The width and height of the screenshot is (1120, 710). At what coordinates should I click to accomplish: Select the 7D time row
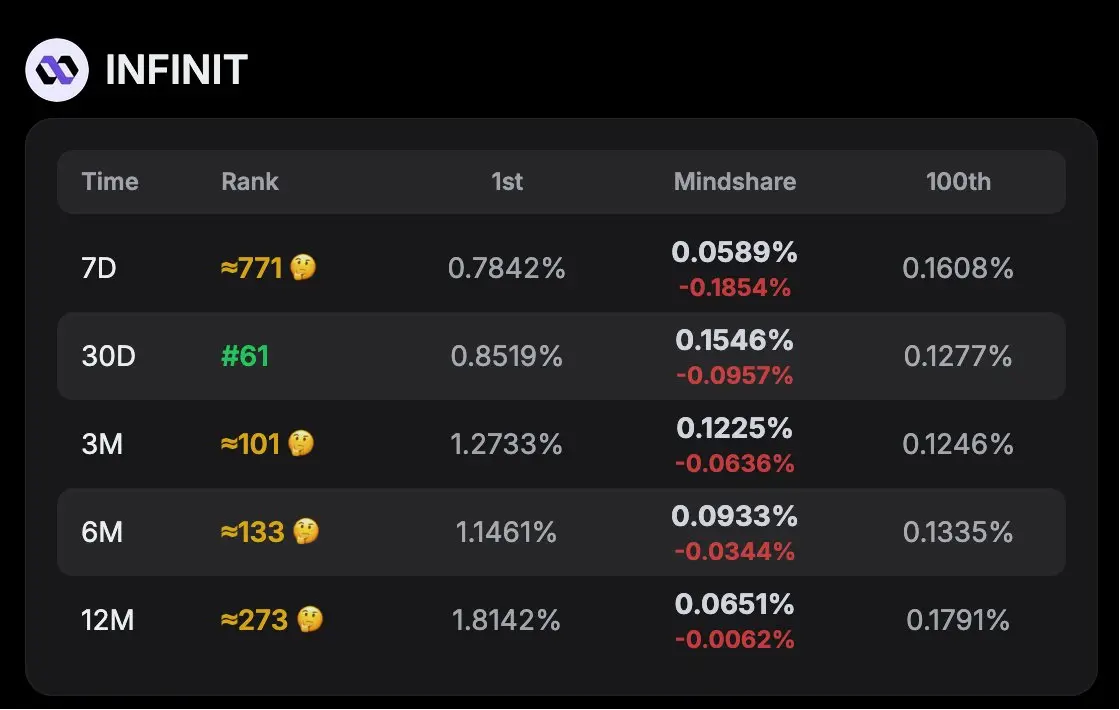point(561,269)
